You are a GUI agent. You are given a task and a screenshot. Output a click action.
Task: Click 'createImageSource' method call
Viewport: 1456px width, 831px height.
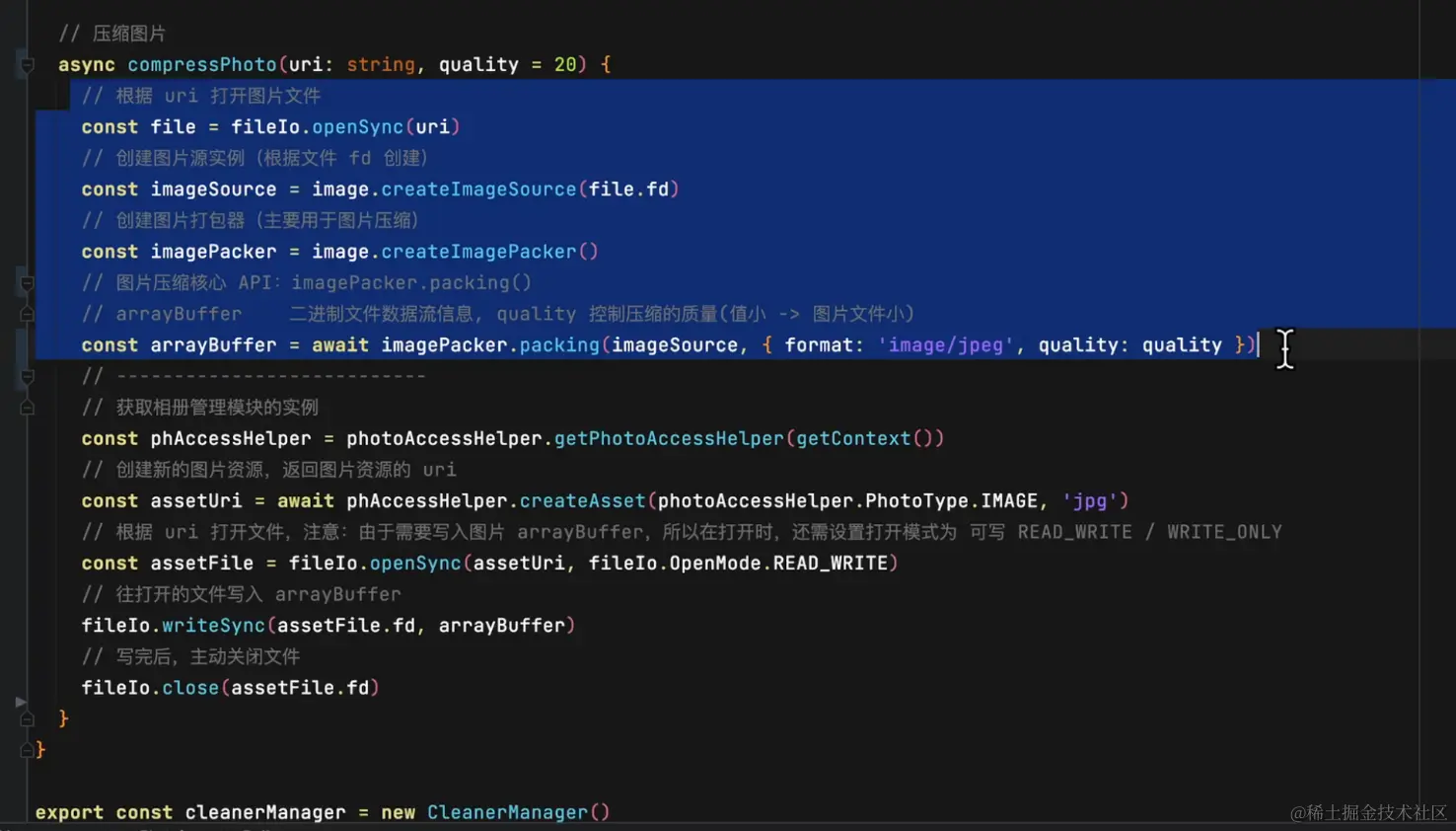tap(478, 189)
